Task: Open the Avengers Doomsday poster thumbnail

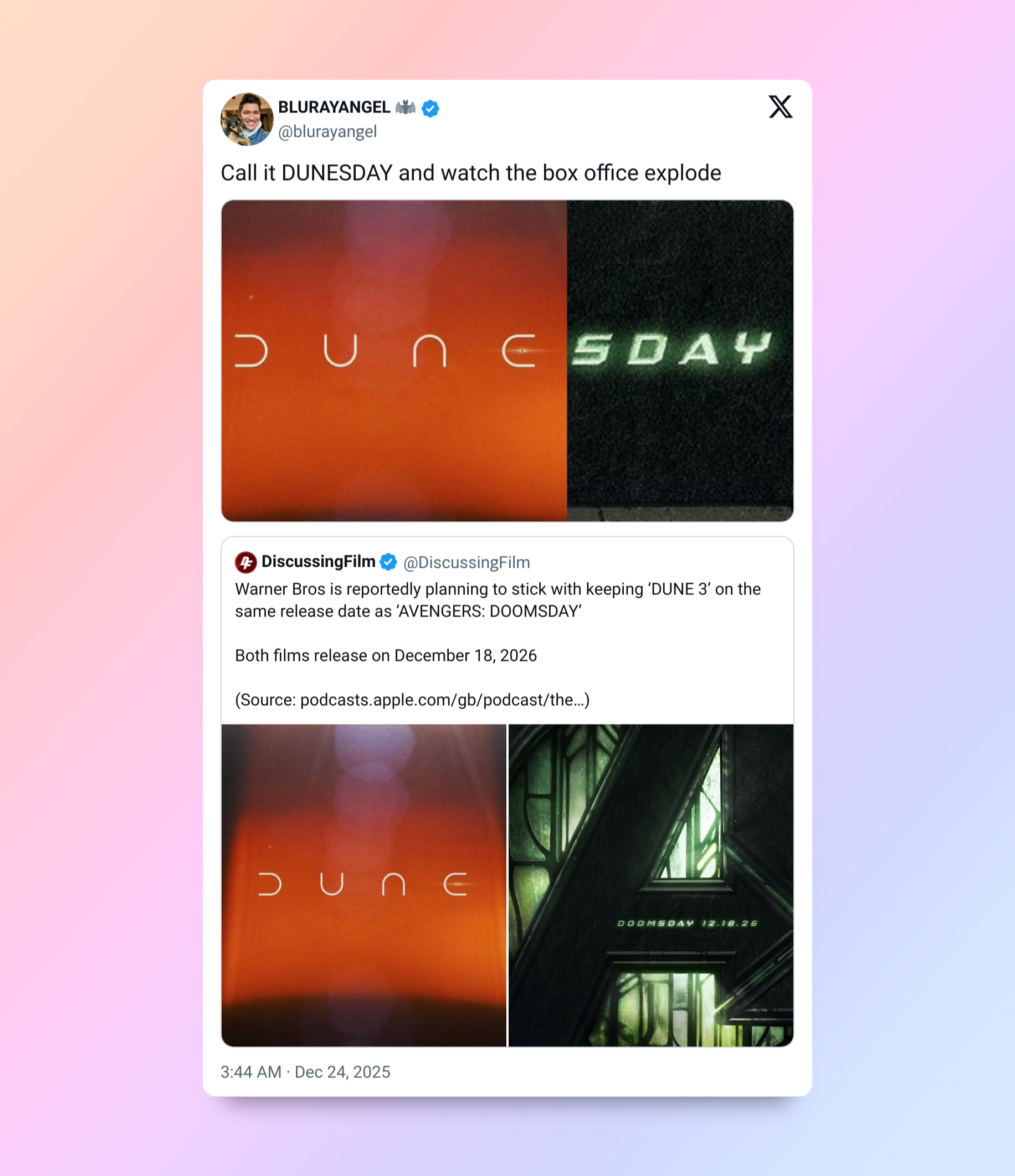Action: pyautogui.click(x=651, y=885)
